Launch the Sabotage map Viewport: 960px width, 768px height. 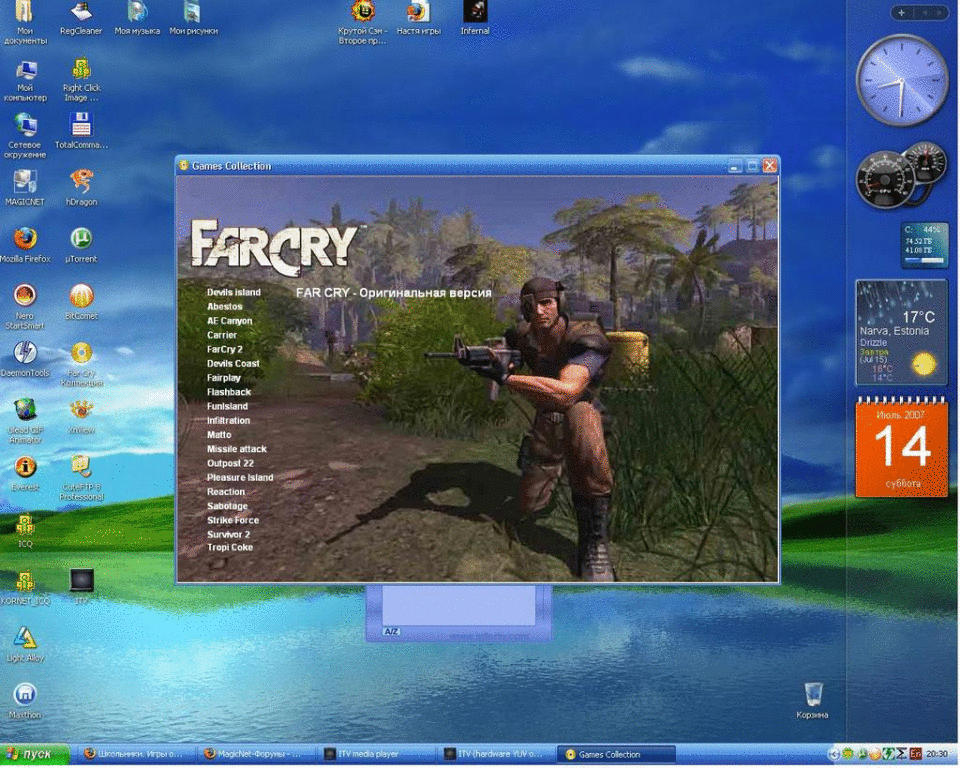pyautogui.click(x=227, y=506)
